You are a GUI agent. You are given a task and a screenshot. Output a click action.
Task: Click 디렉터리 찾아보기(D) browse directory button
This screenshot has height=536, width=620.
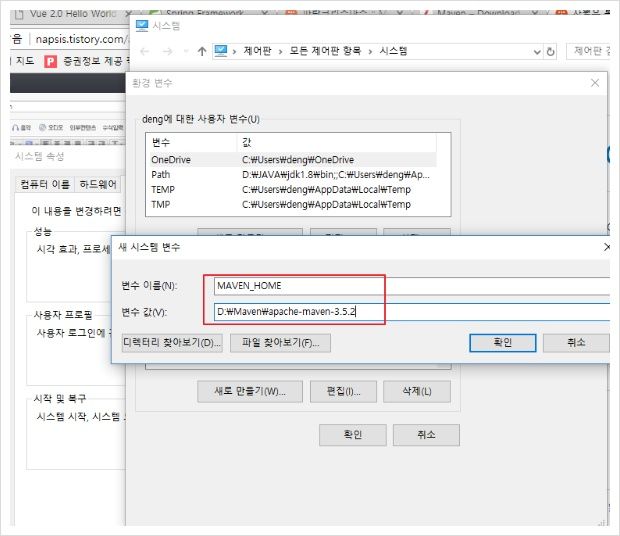pos(172,343)
